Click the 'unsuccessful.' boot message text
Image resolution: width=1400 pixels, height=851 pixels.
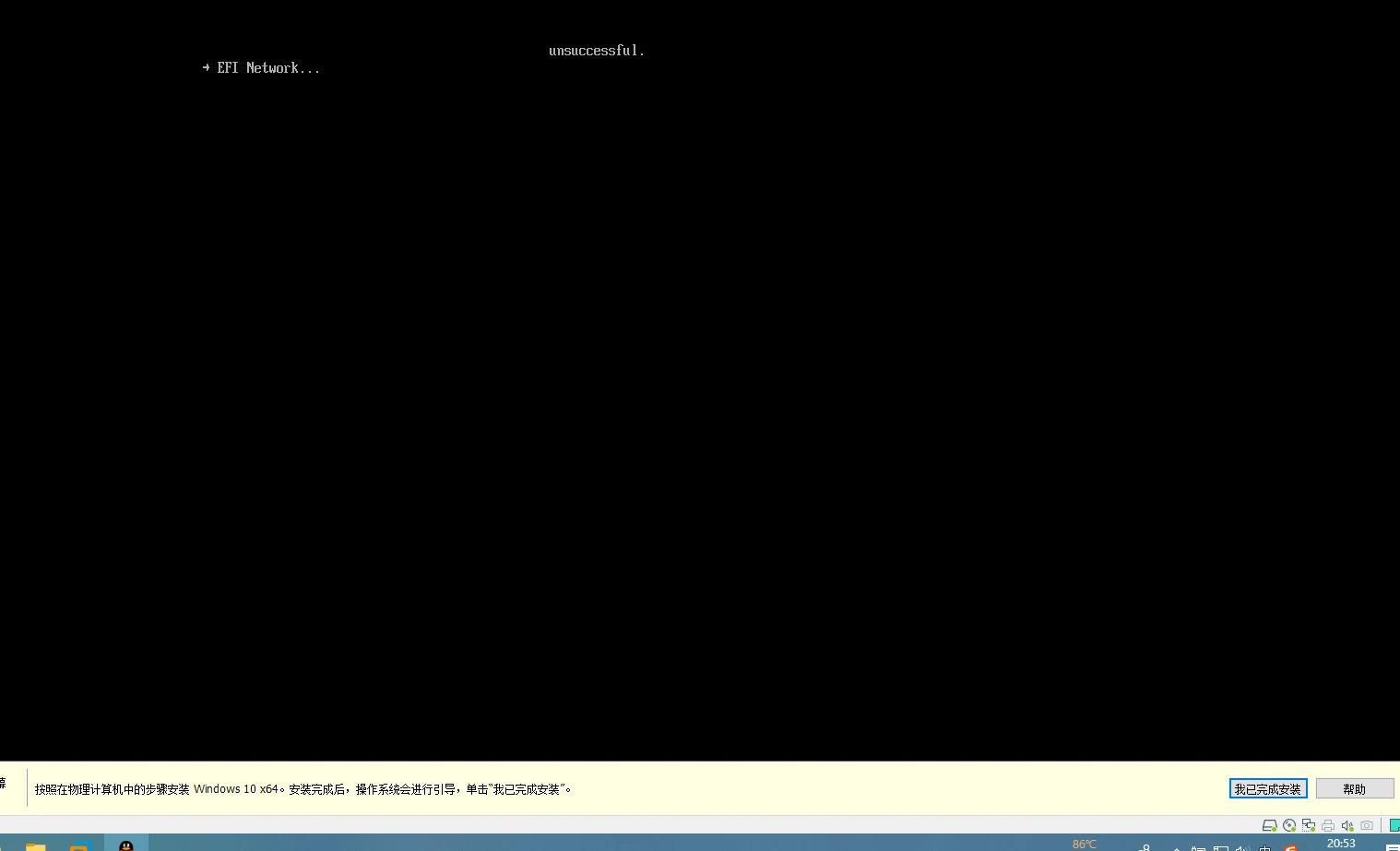pyautogui.click(x=597, y=51)
